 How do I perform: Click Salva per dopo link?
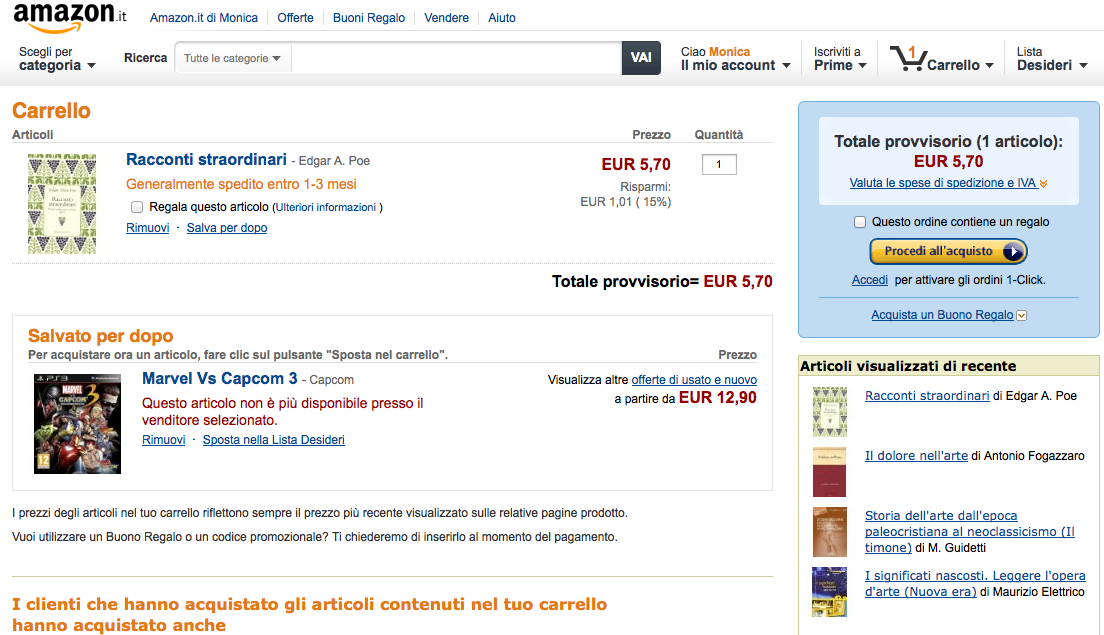[x=227, y=227]
